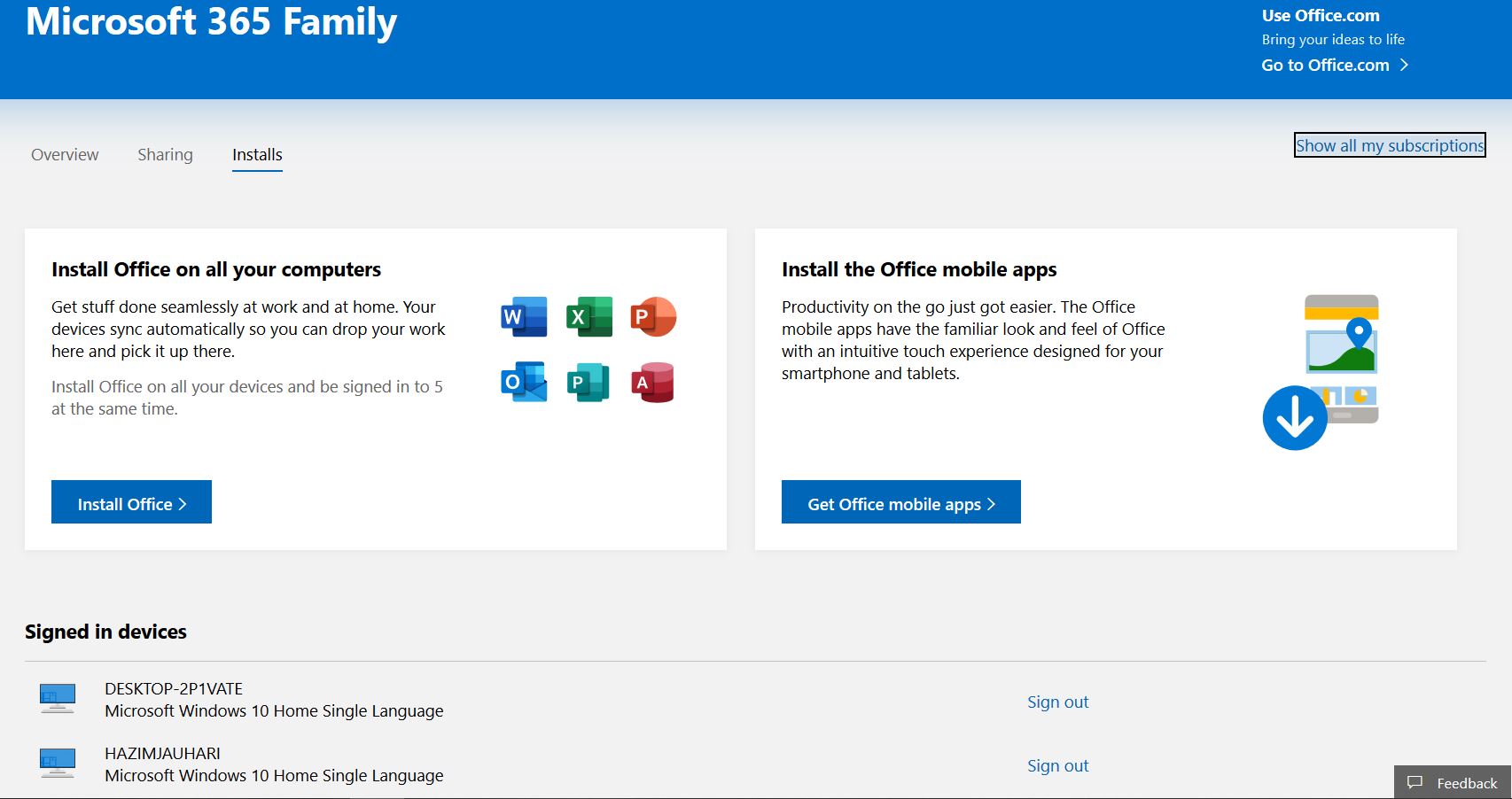The height and width of the screenshot is (799, 1512).
Task: Follow the Go to Office.com link
Action: pos(1335,65)
